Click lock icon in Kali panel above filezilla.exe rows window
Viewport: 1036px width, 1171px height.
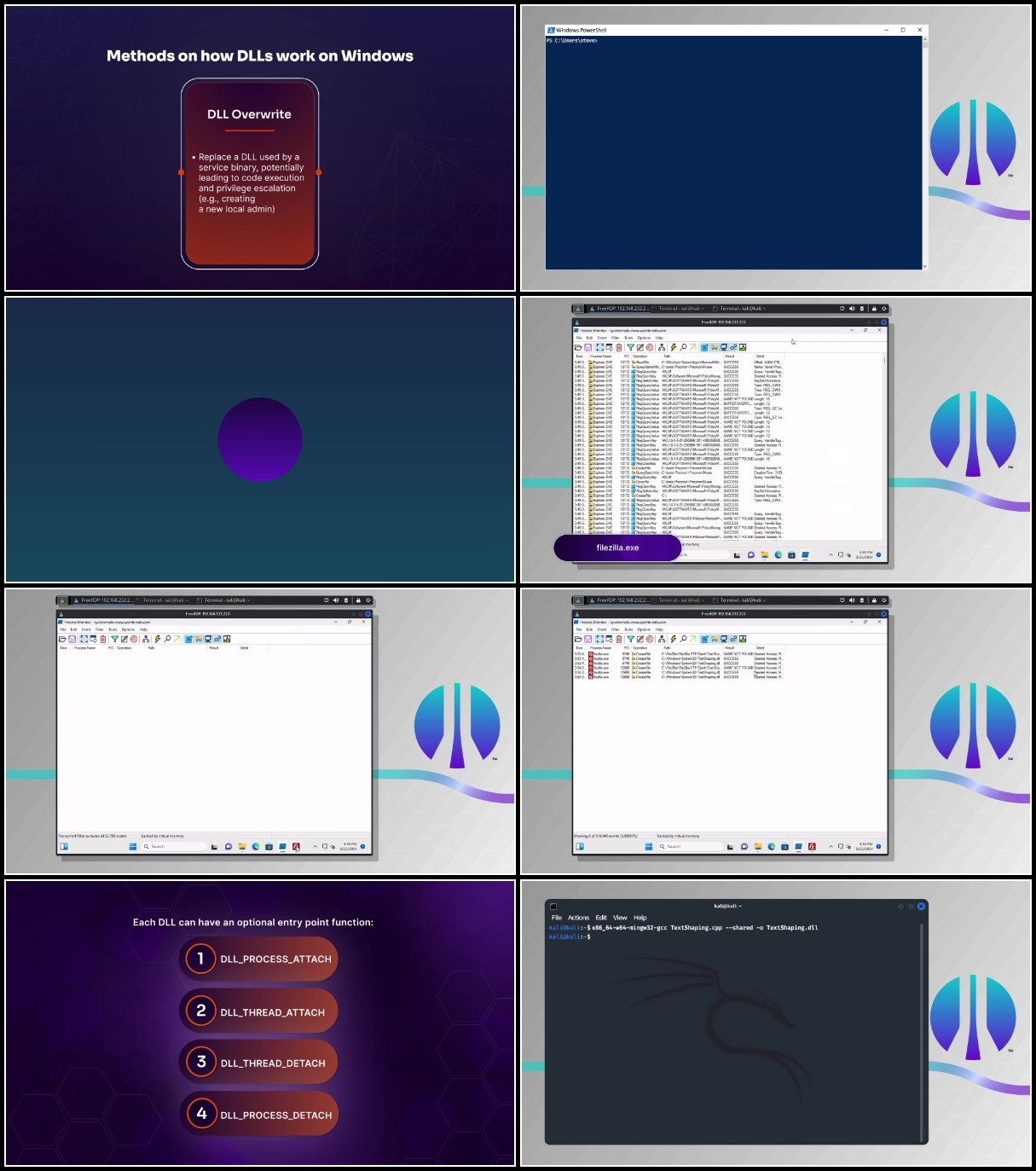click(x=874, y=600)
